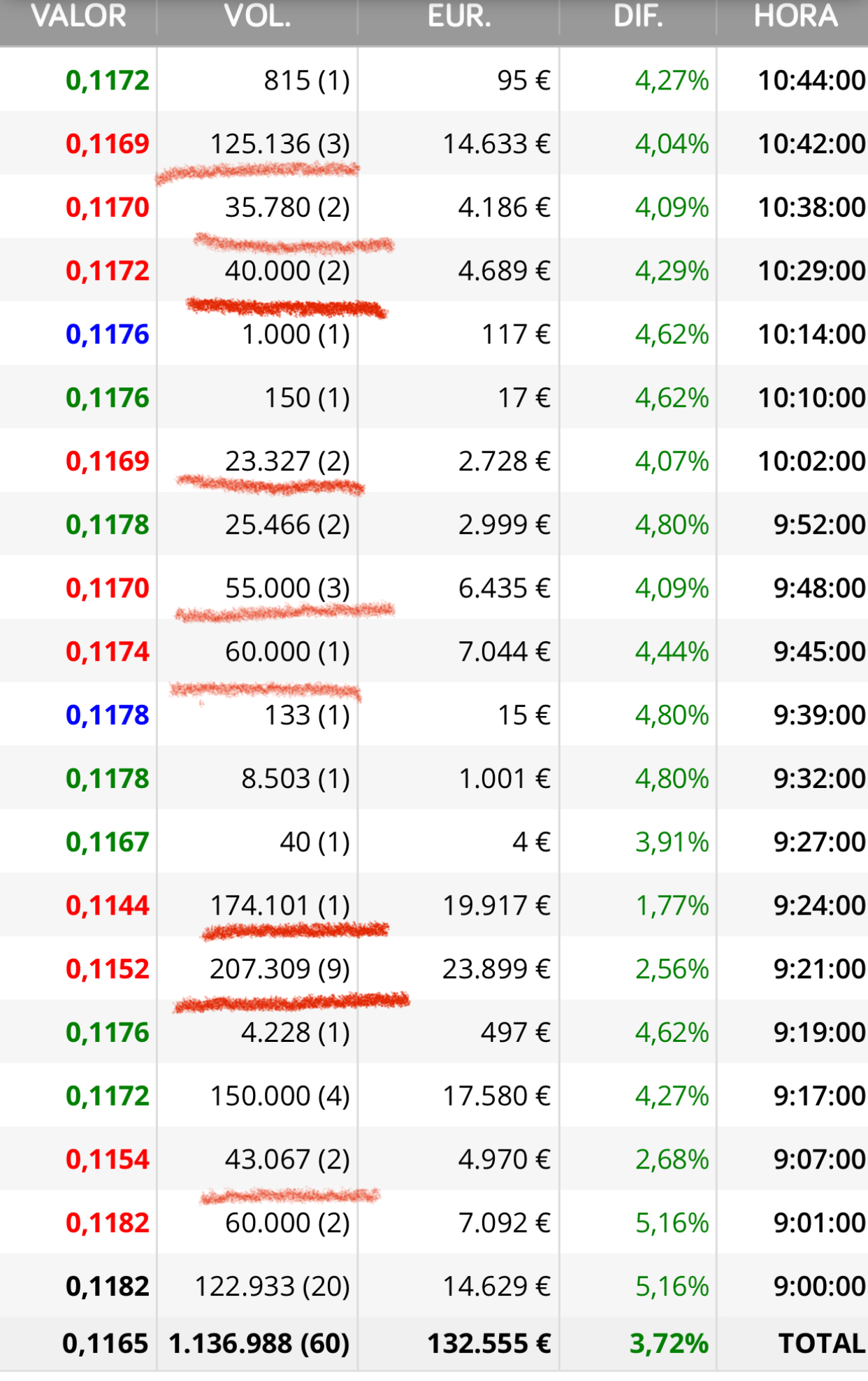Select the 10:44:00 time cell
868x1381 pixels.
pyautogui.click(x=812, y=80)
